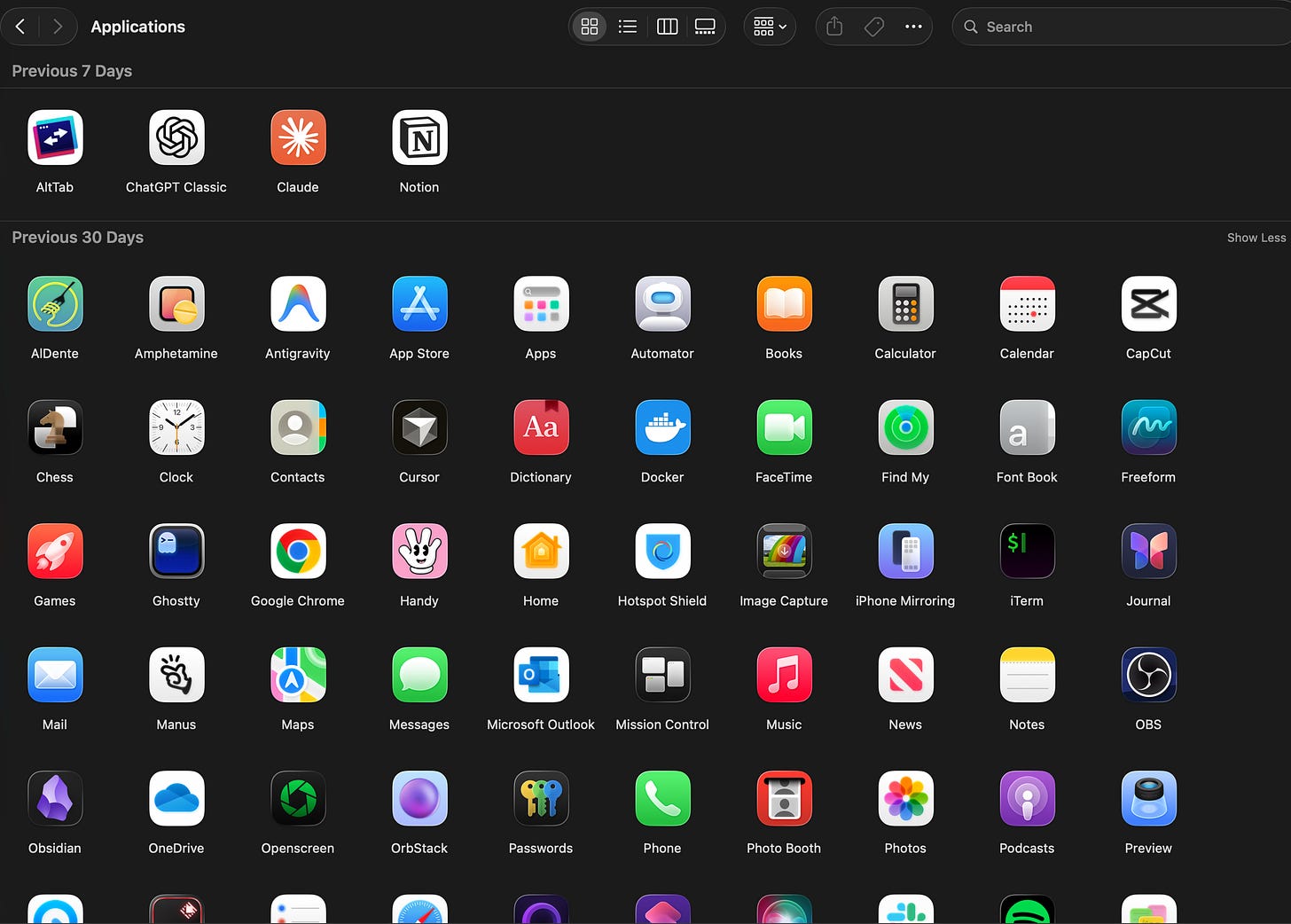Open the OBS app icon
Viewport: 1291px width, 924px height.
(x=1148, y=675)
